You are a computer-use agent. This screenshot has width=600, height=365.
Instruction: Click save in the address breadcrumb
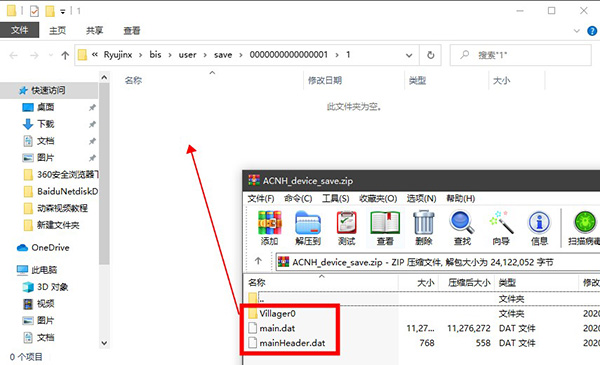[x=223, y=55]
